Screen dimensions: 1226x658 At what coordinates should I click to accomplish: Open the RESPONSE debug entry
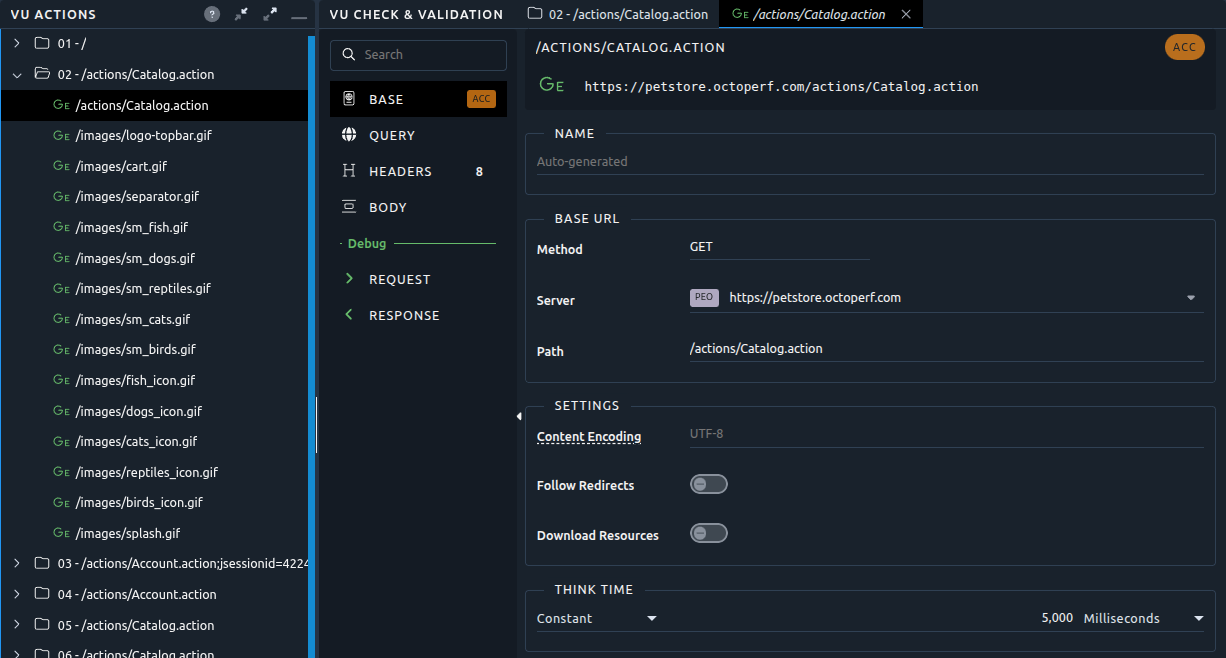click(418, 315)
